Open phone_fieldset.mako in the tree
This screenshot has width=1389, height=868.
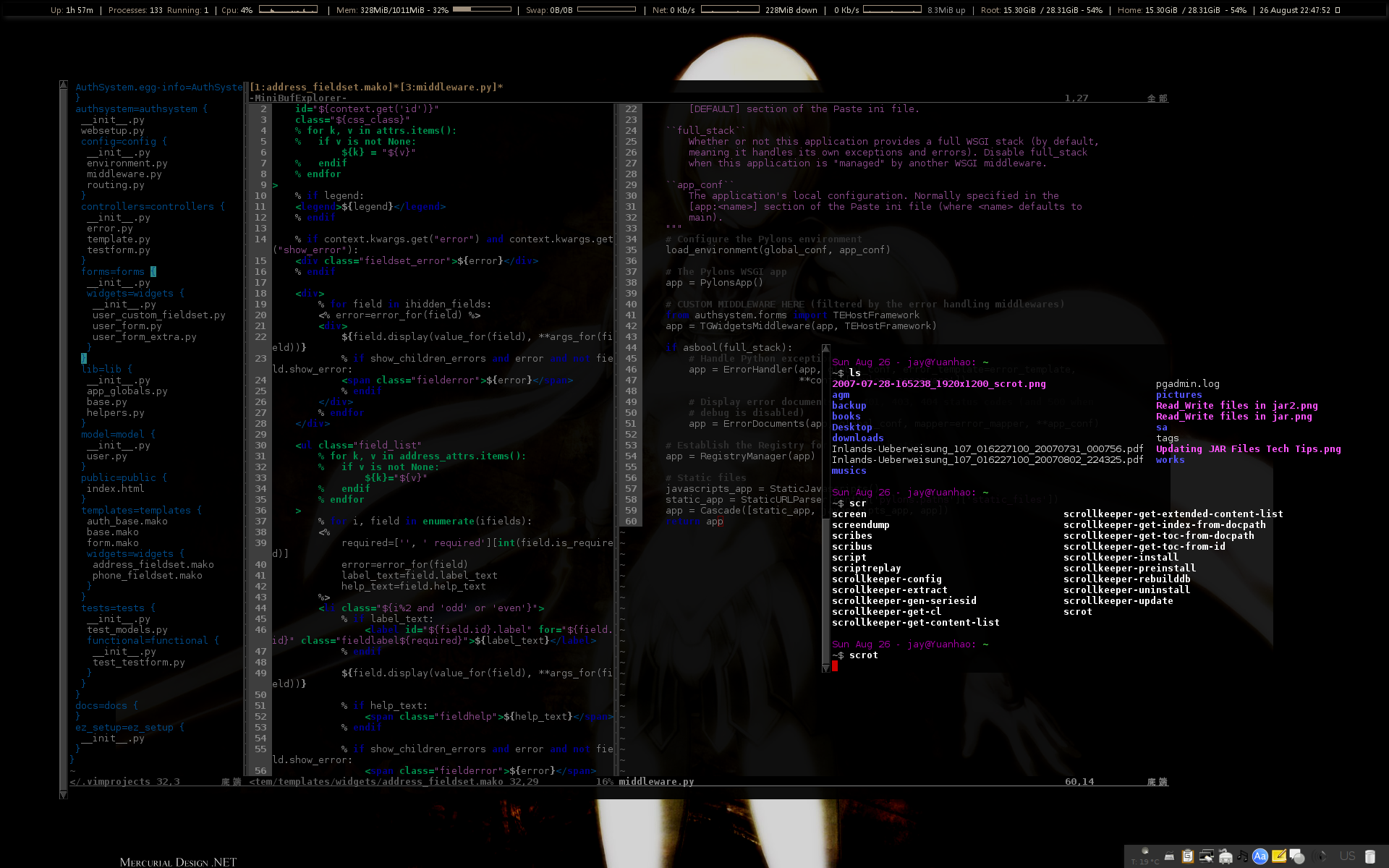point(148,576)
